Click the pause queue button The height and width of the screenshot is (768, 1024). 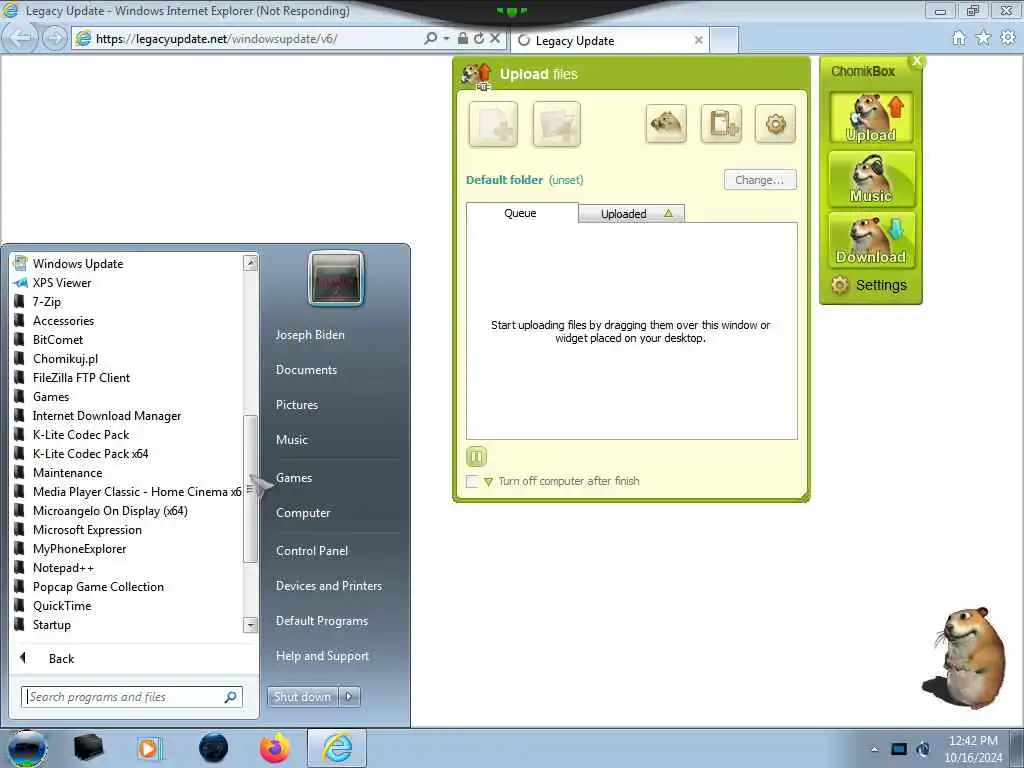[477, 456]
